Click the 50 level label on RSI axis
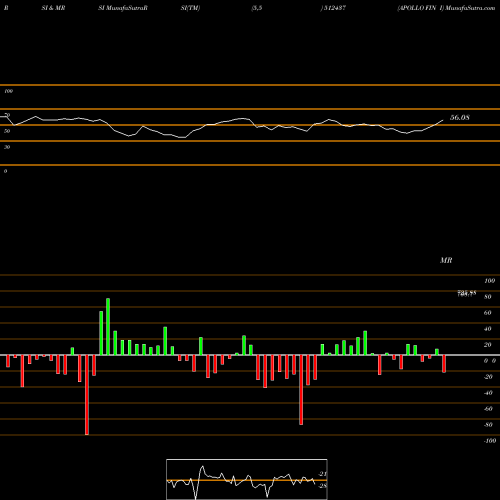The image size is (500, 500). click(x=7, y=131)
